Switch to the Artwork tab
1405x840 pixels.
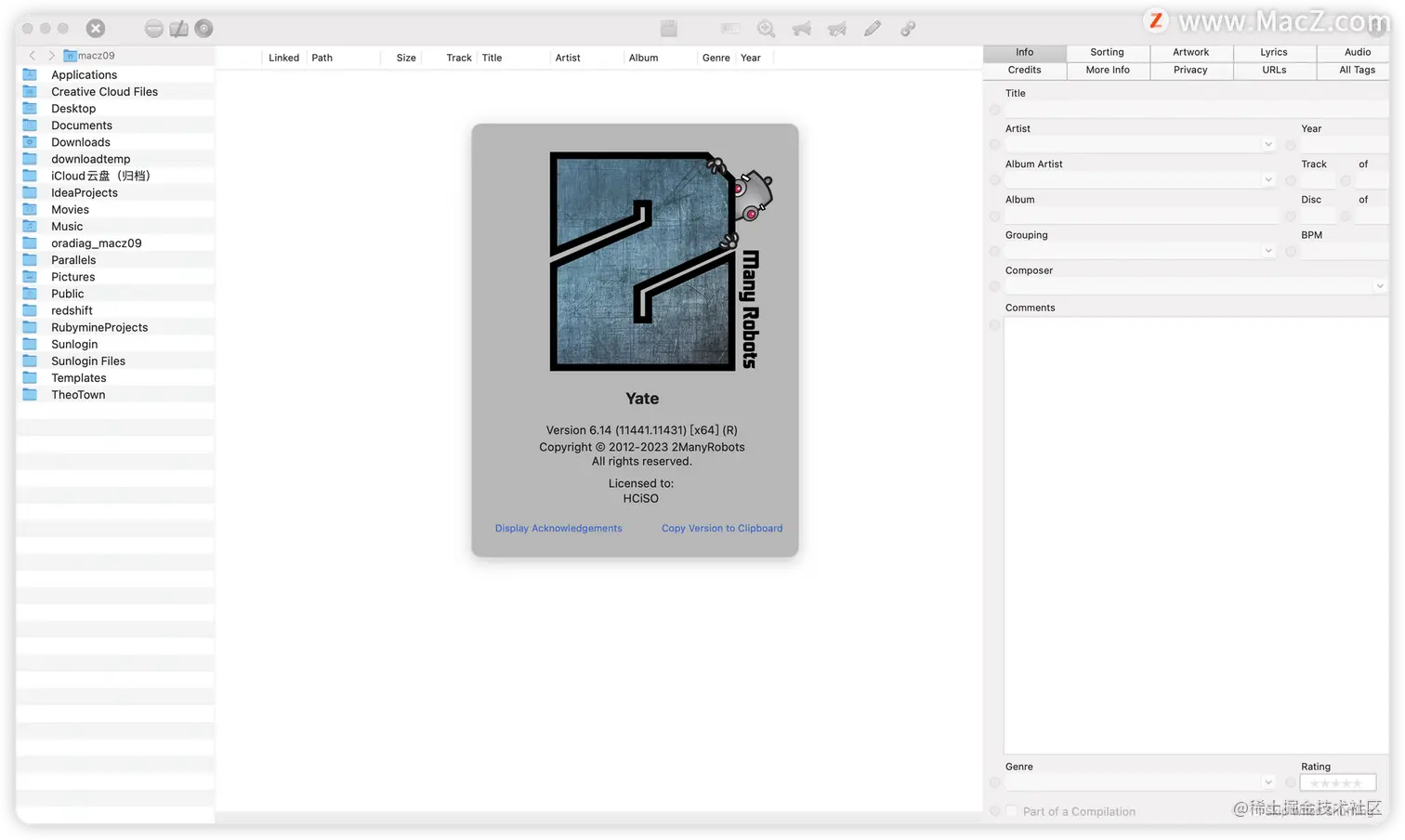click(1191, 52)
